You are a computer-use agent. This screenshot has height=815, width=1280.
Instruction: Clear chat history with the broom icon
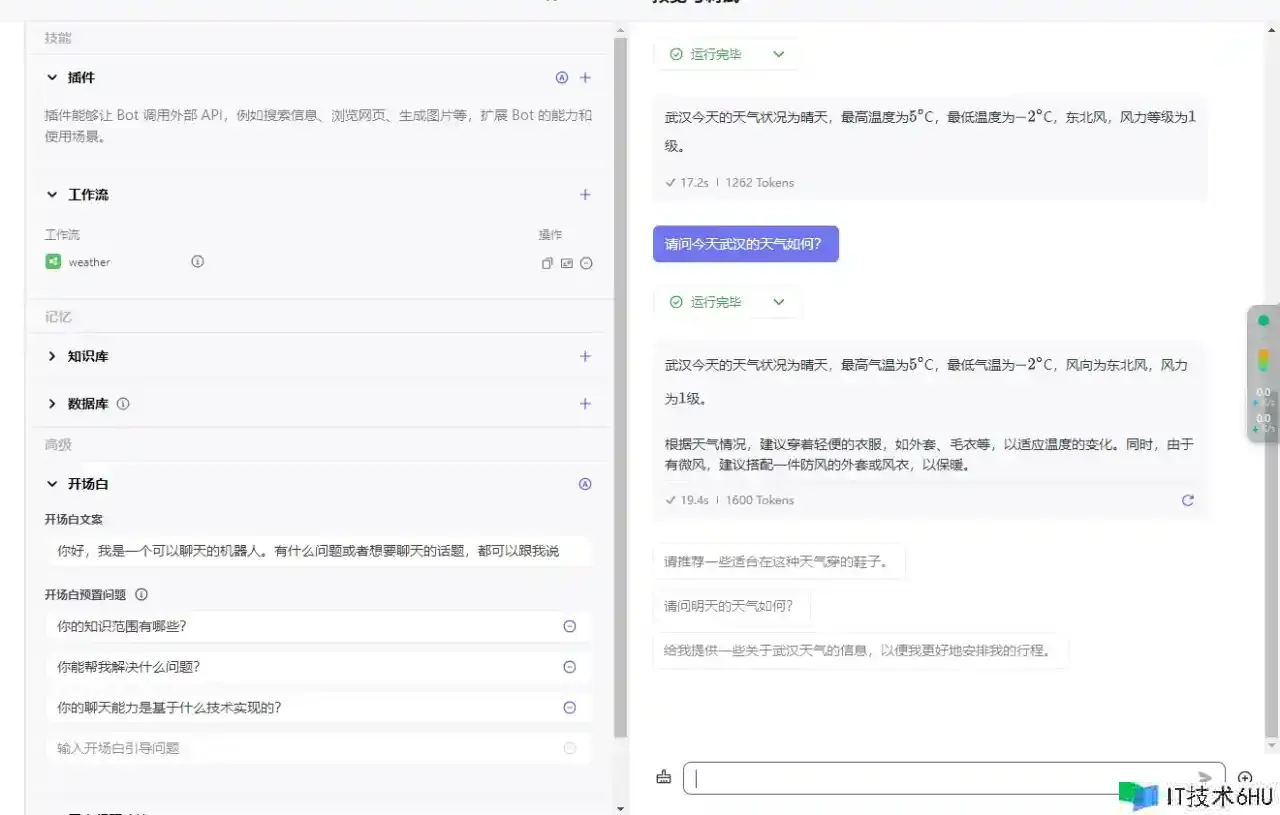pos(663,777)
